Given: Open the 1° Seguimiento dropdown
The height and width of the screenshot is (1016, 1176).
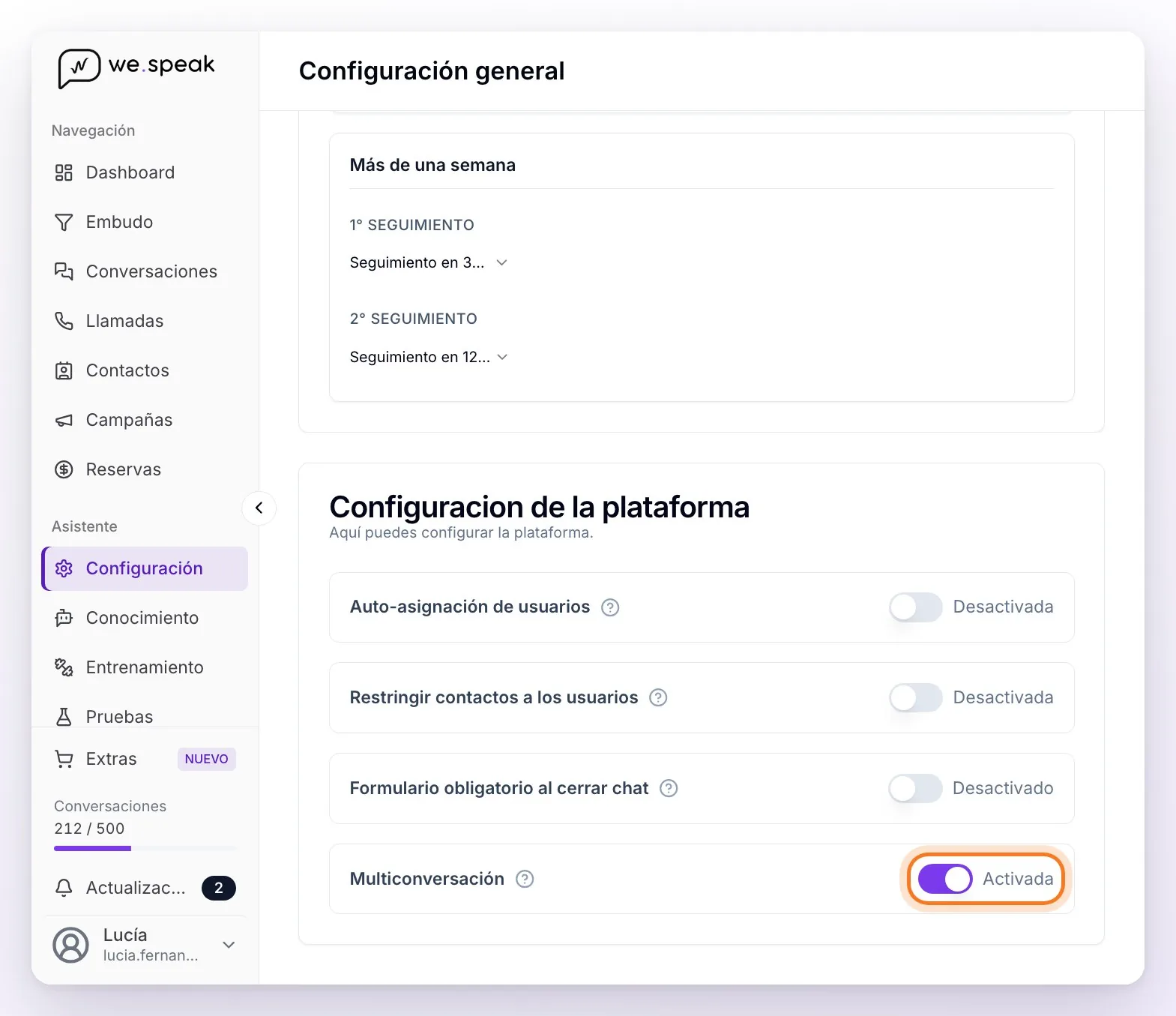Looking at the screenshot, I should (429, 263).
